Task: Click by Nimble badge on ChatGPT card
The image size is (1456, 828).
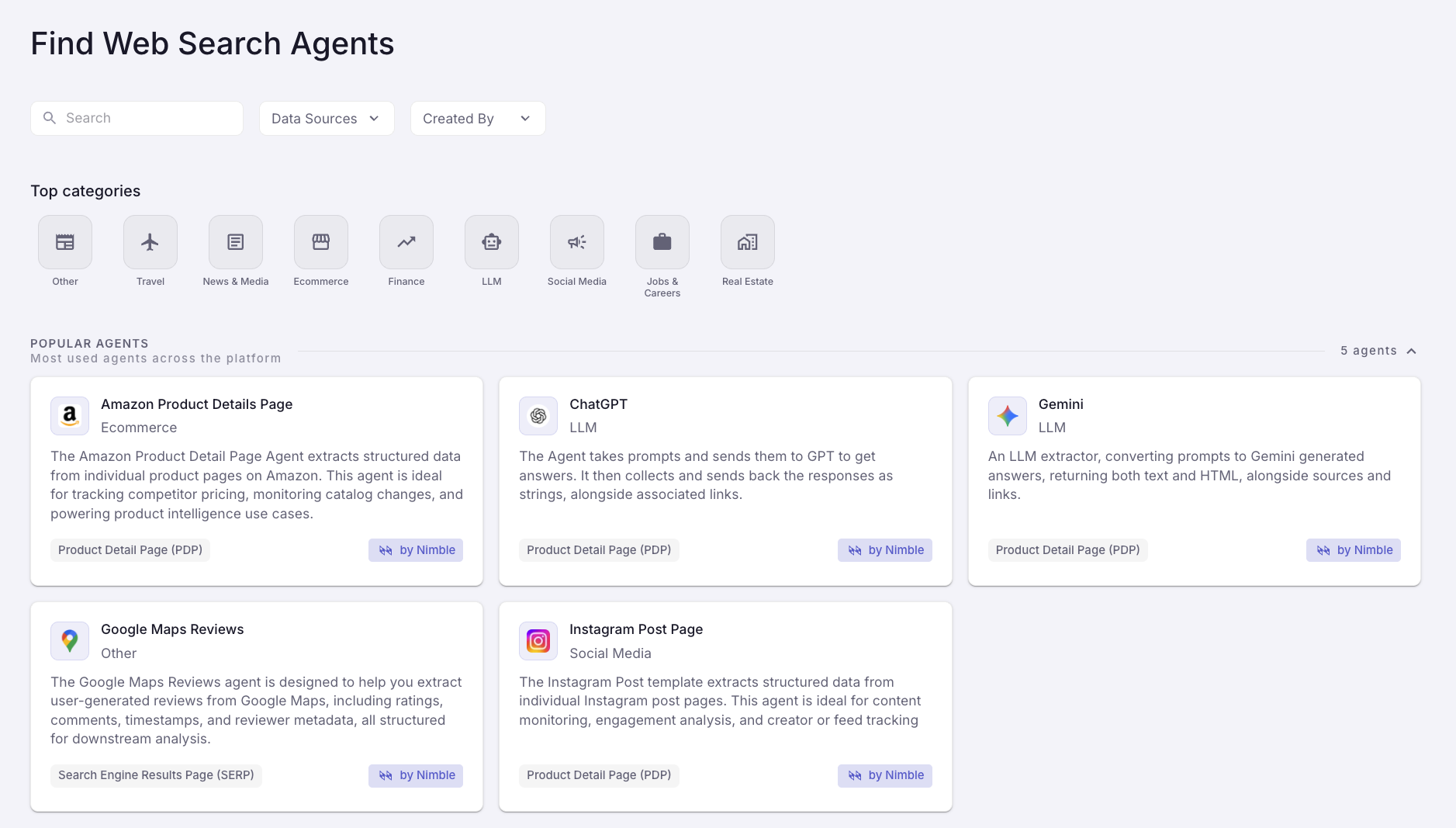Action: point(885,550)
